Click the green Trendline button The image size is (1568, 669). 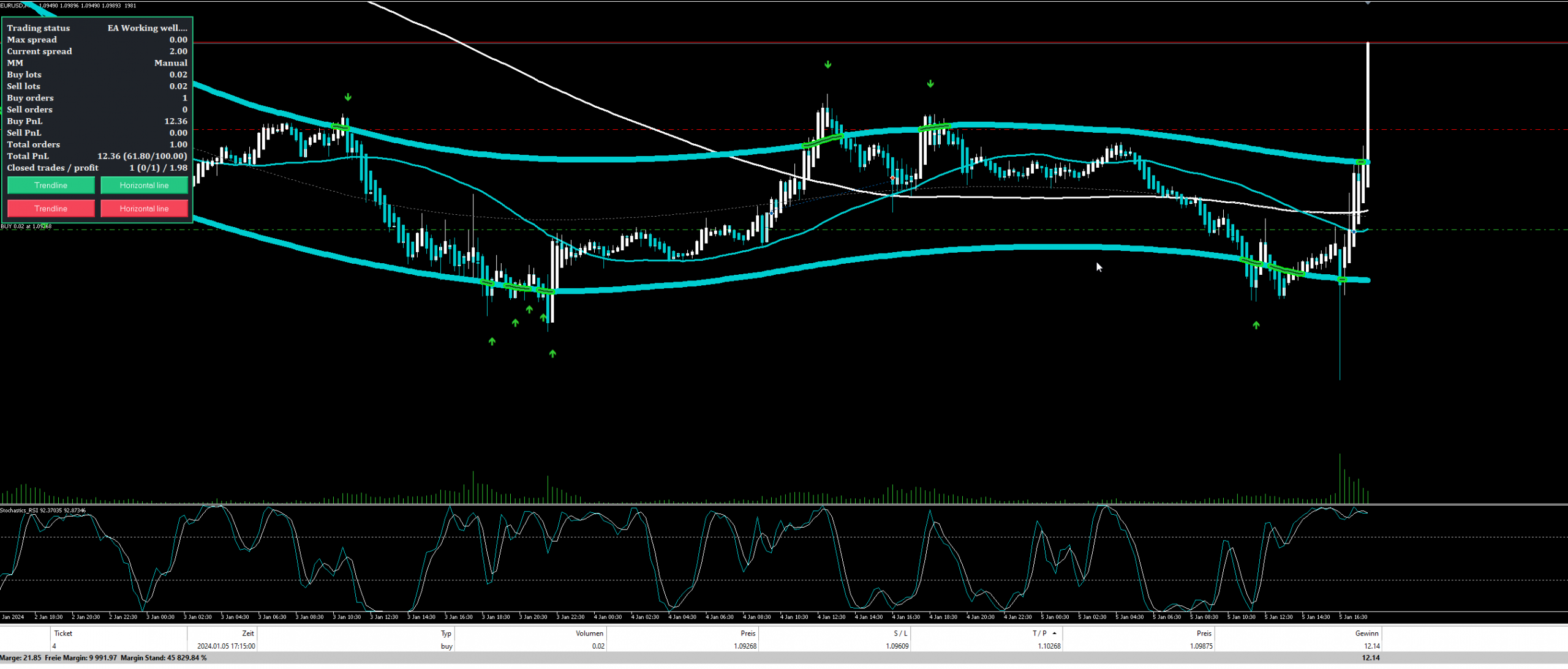click(x=51, y=185)
